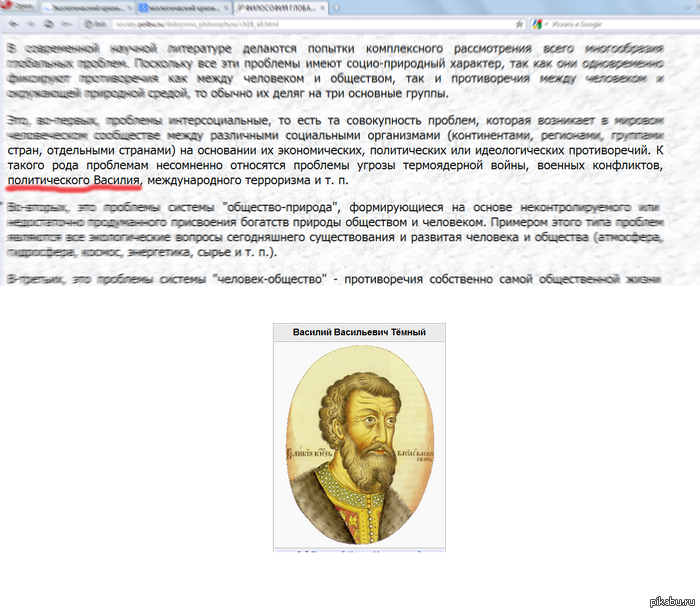Viewport: 700px width, 613px height.
Task: Select the ФИЛОСОФИЯ ГЛОБА... tab
Action: pos(280,8)
